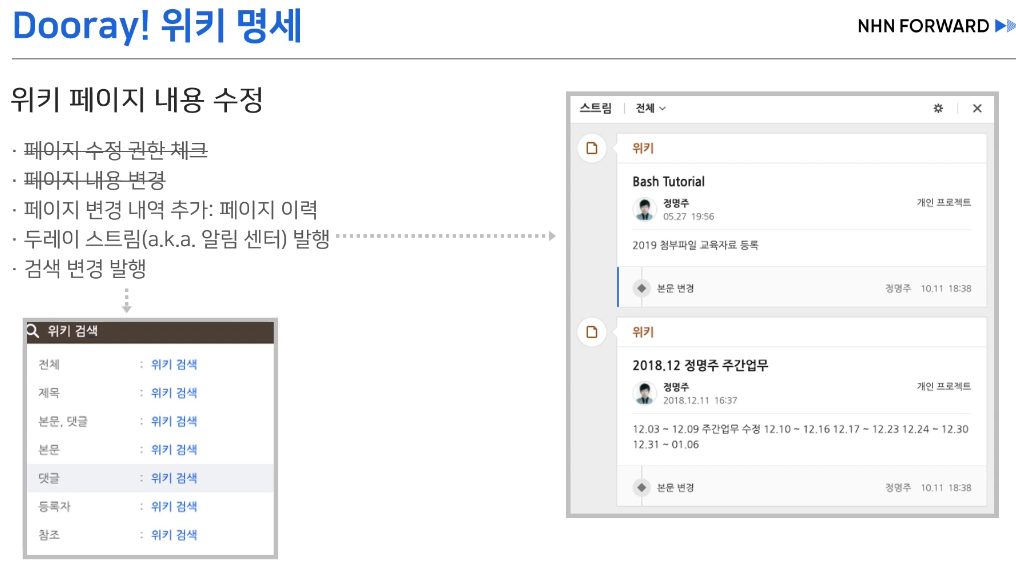Image resolution: width=1016 pixels, height=565 pixels.
Task: Expand the 전체 filter dropdown
Action: [651, 108]
